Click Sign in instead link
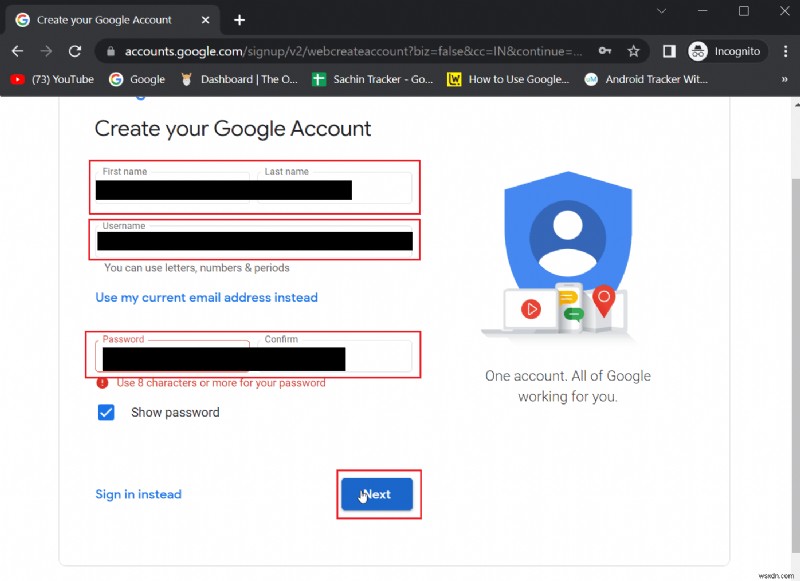 click(138, 494)
